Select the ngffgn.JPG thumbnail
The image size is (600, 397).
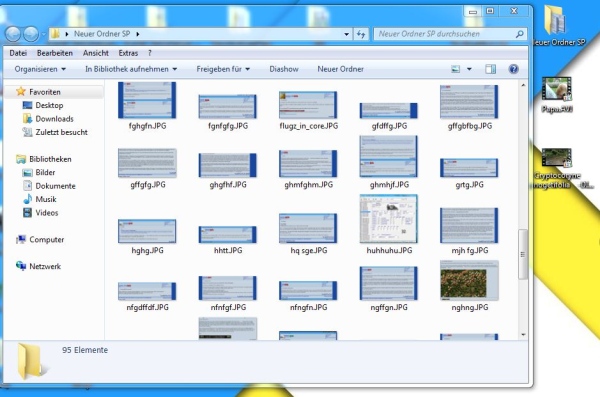(388, 284)
